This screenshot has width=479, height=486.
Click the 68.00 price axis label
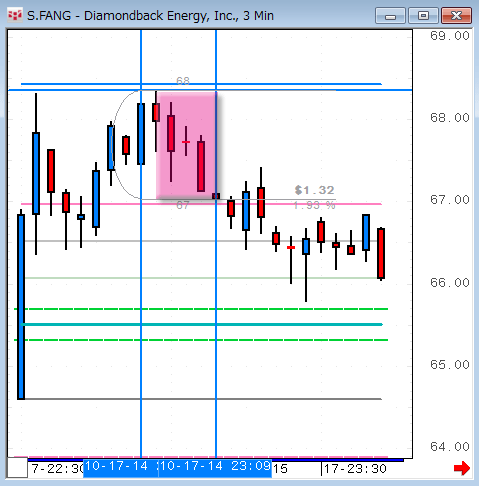click(450, 118)
